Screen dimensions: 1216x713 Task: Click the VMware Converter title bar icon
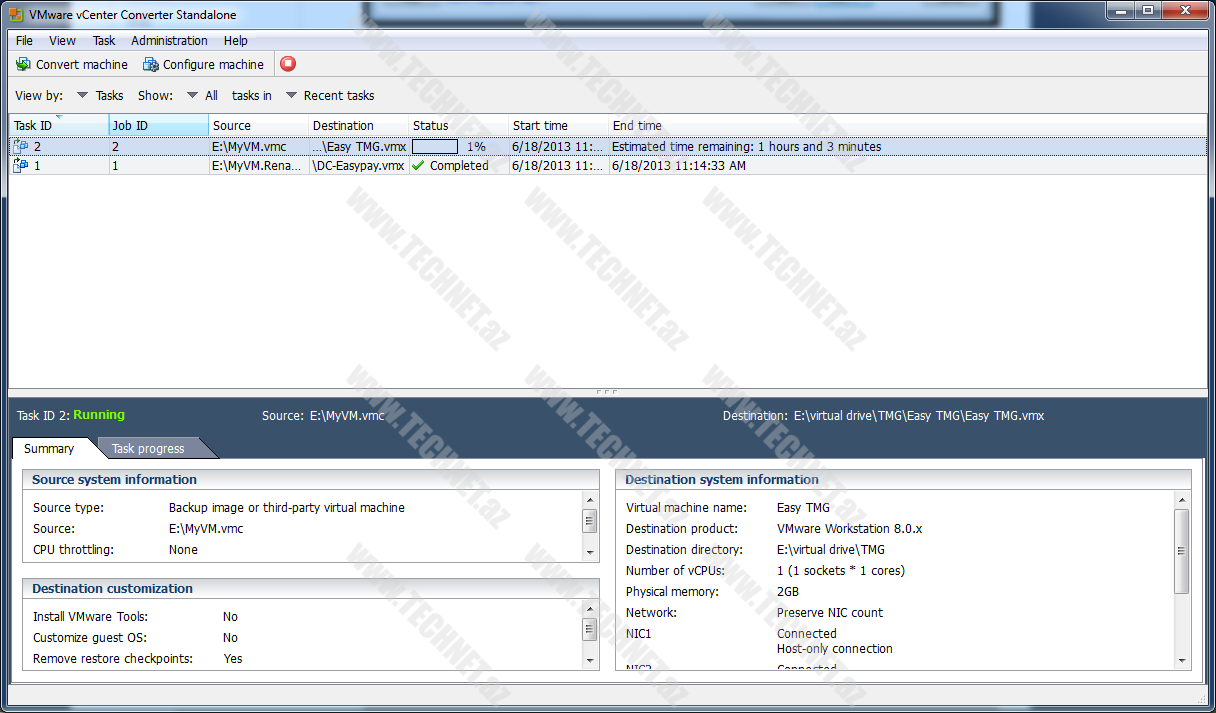pos(16,12)
